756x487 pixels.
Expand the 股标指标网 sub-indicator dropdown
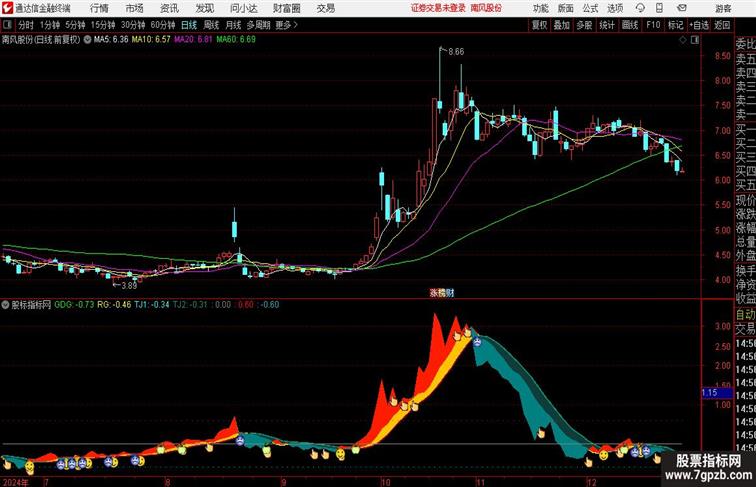tap(5, 305)
